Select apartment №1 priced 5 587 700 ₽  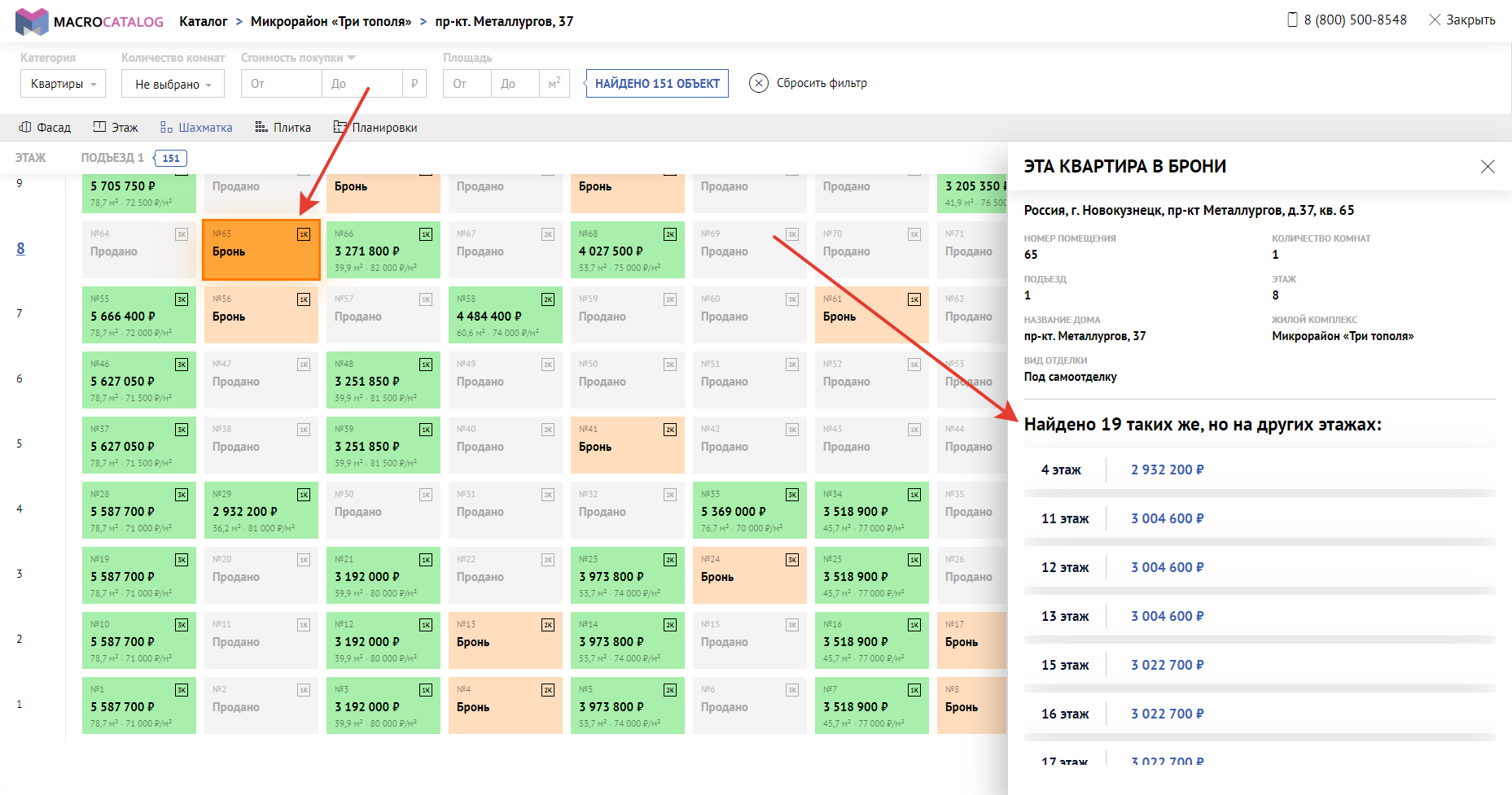[139, 705]
